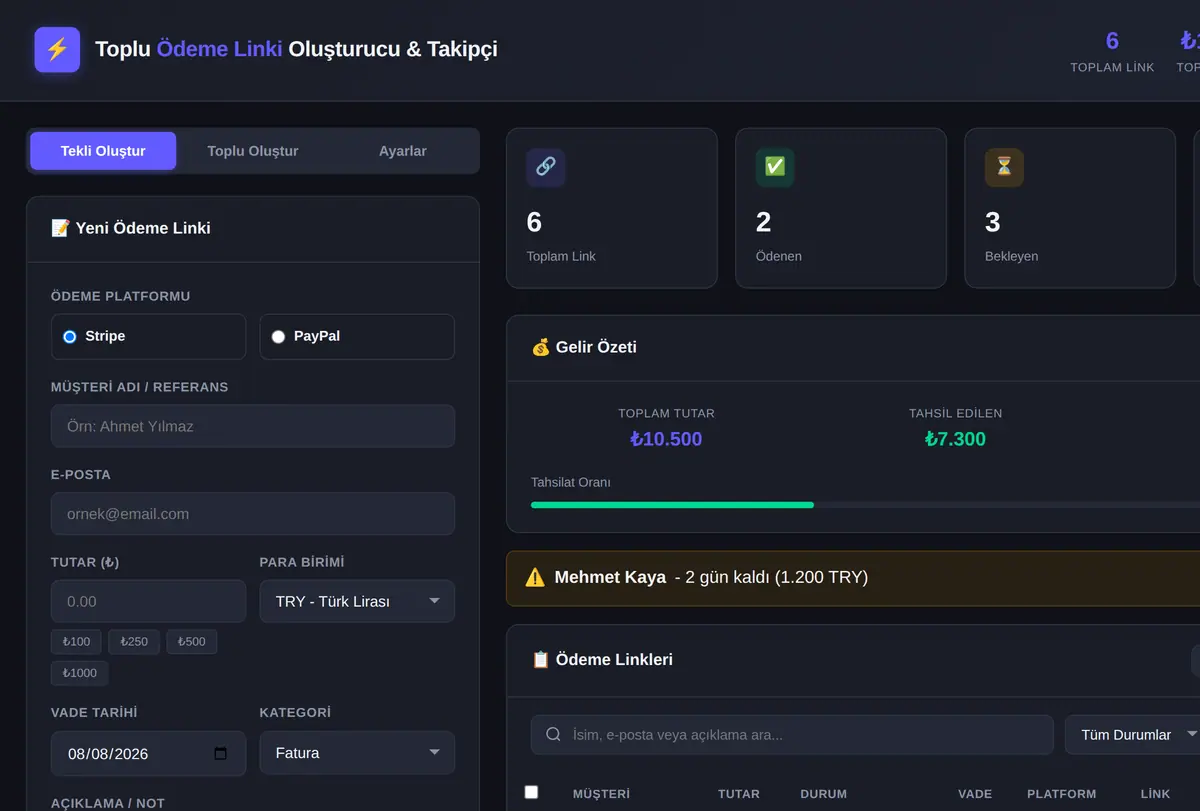Click the lightning bolt app logo

pyautogui.click(x=57, y=49)
